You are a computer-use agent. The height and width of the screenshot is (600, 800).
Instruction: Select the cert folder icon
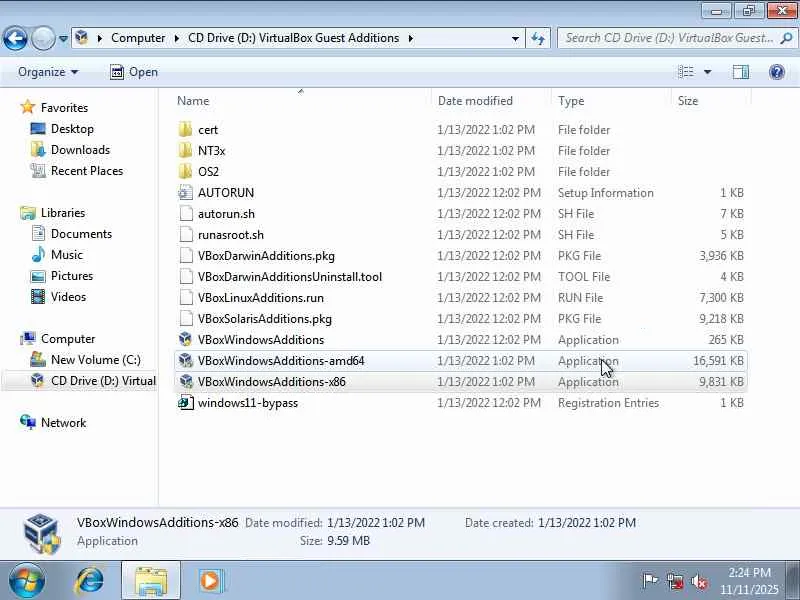[186, 130]
